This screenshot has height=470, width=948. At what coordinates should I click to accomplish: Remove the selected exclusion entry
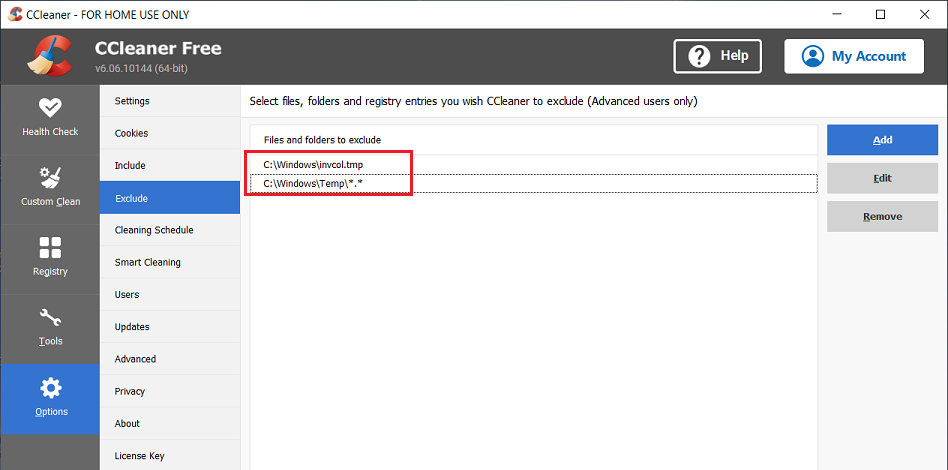[881, 216]
